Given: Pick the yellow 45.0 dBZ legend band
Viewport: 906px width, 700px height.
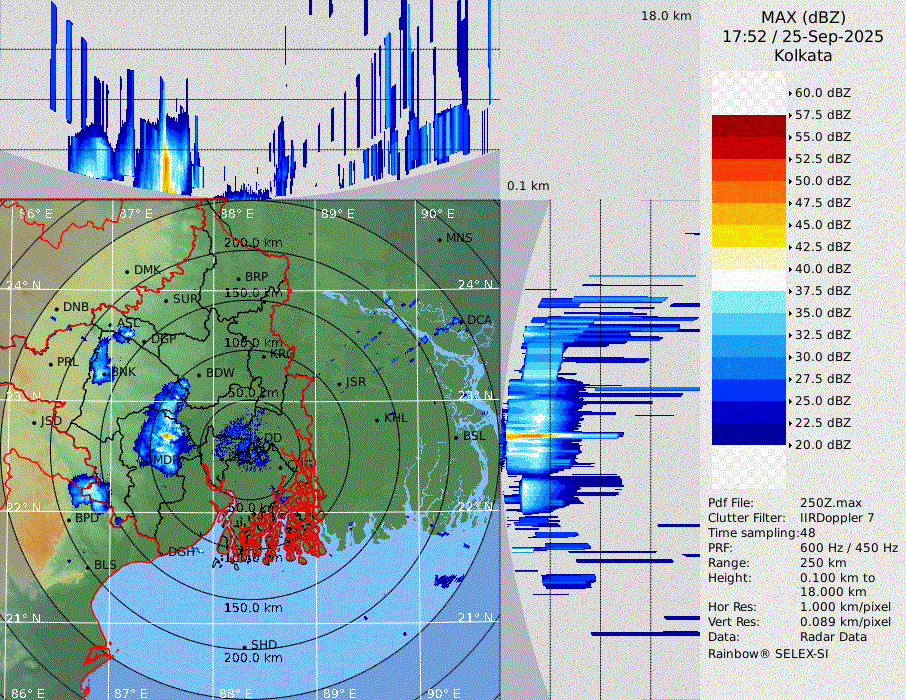Looking at the screenshot, I should pos(748,236).
